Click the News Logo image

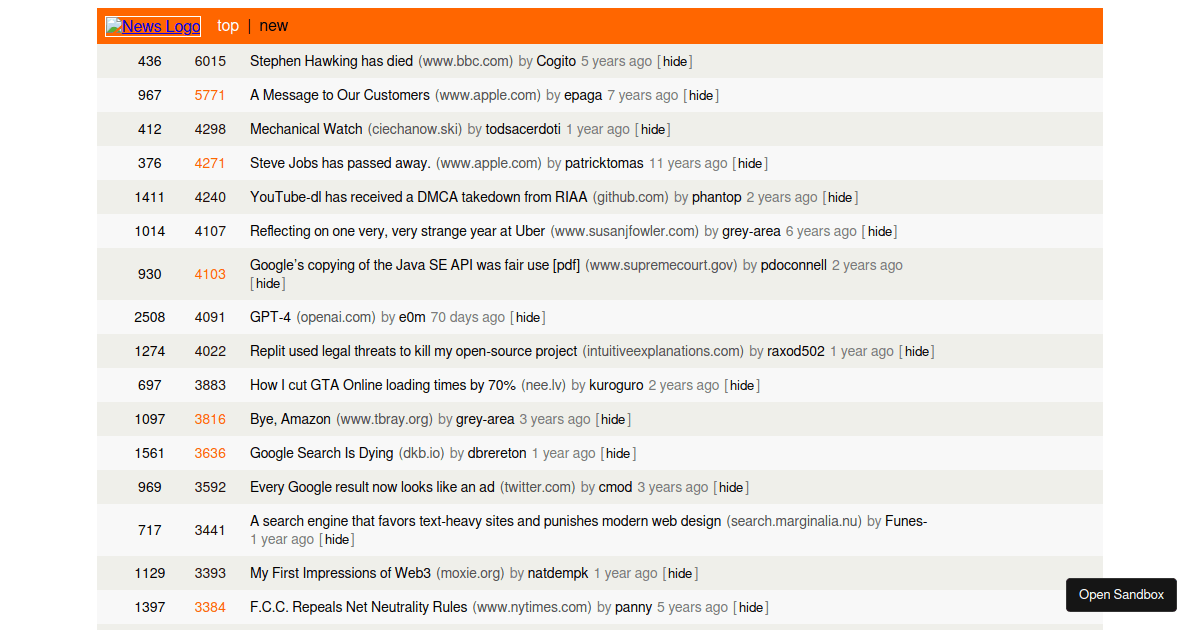pos(152,26)
